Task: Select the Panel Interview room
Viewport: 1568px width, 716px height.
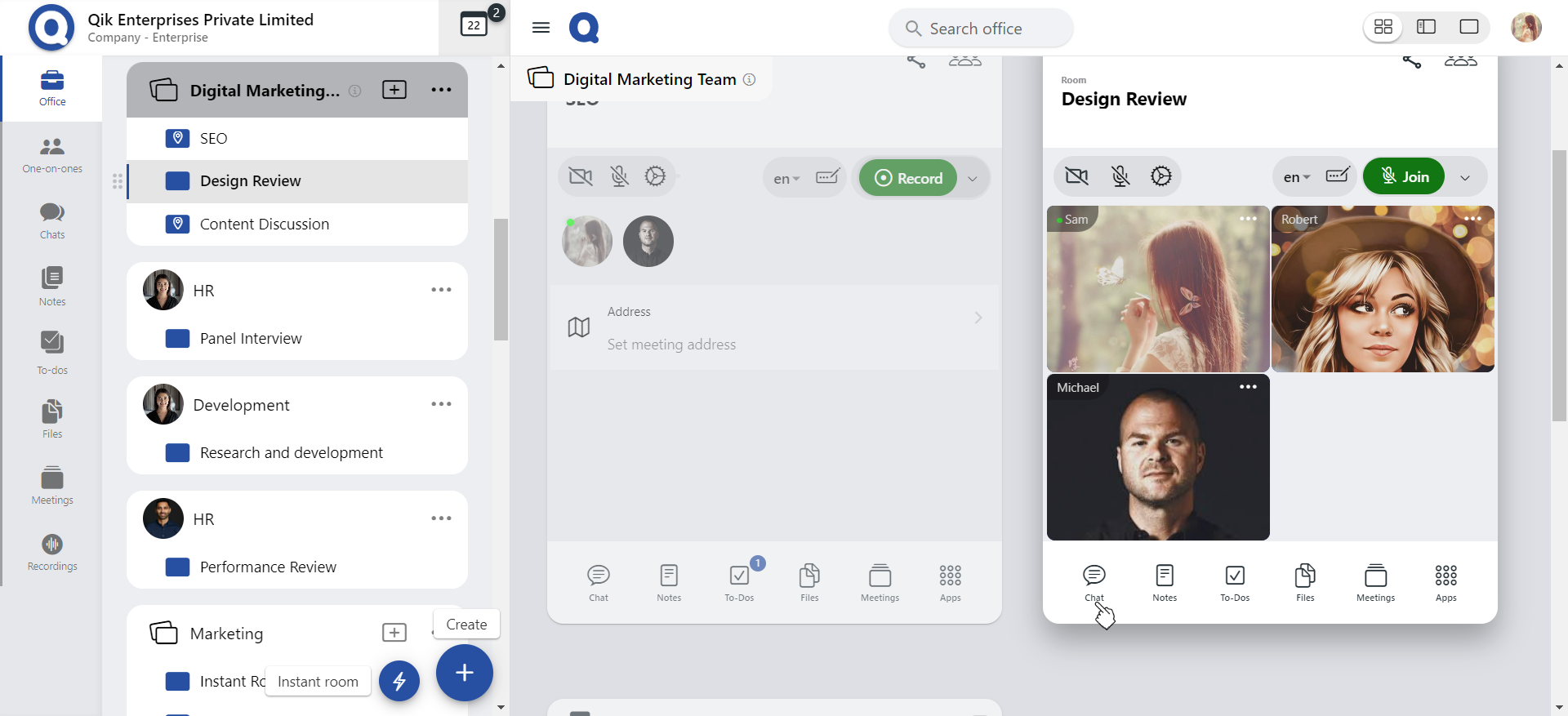Action: point(297,338)
